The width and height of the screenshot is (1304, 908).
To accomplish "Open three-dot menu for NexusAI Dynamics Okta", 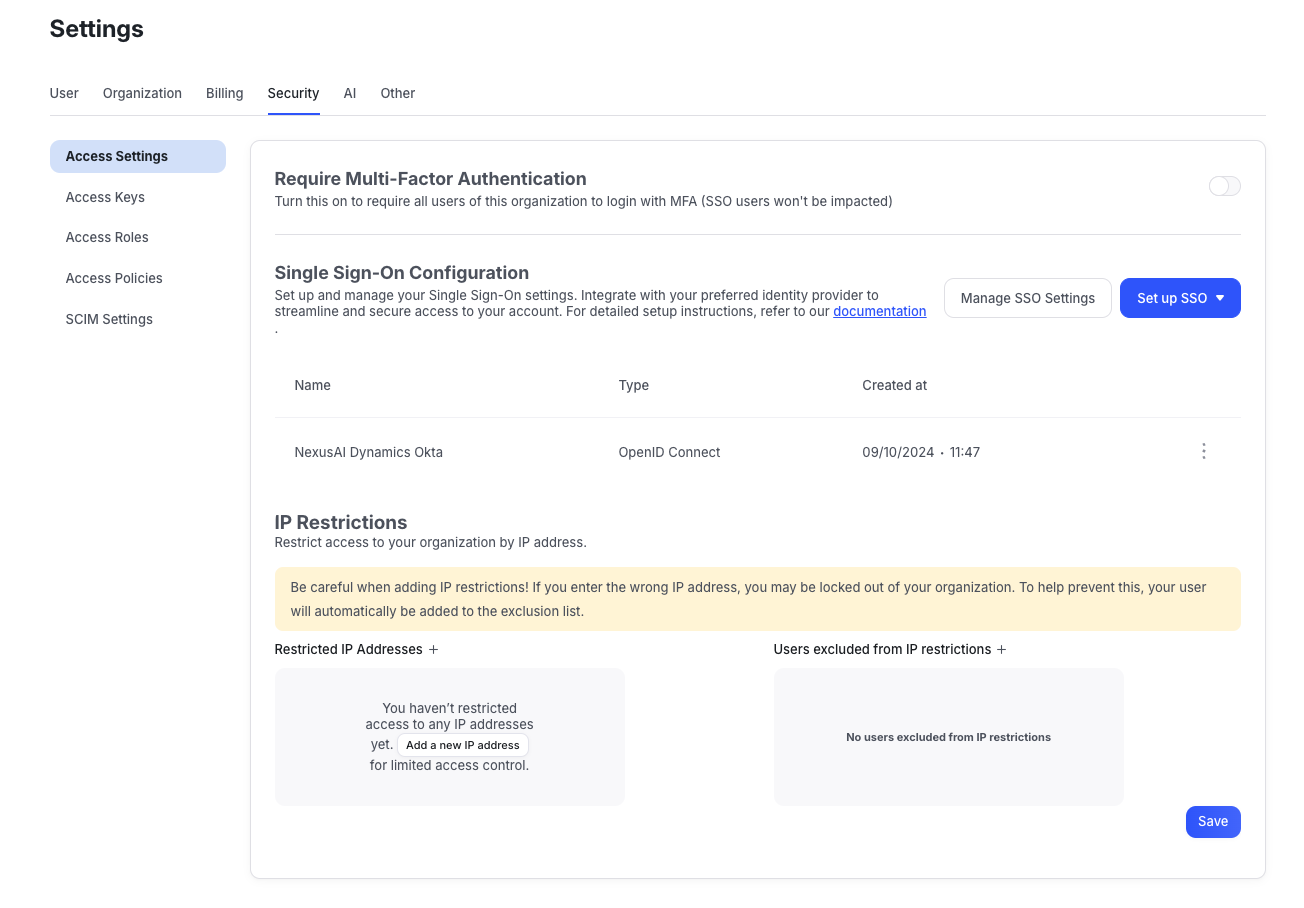I will pos(1203,452).
